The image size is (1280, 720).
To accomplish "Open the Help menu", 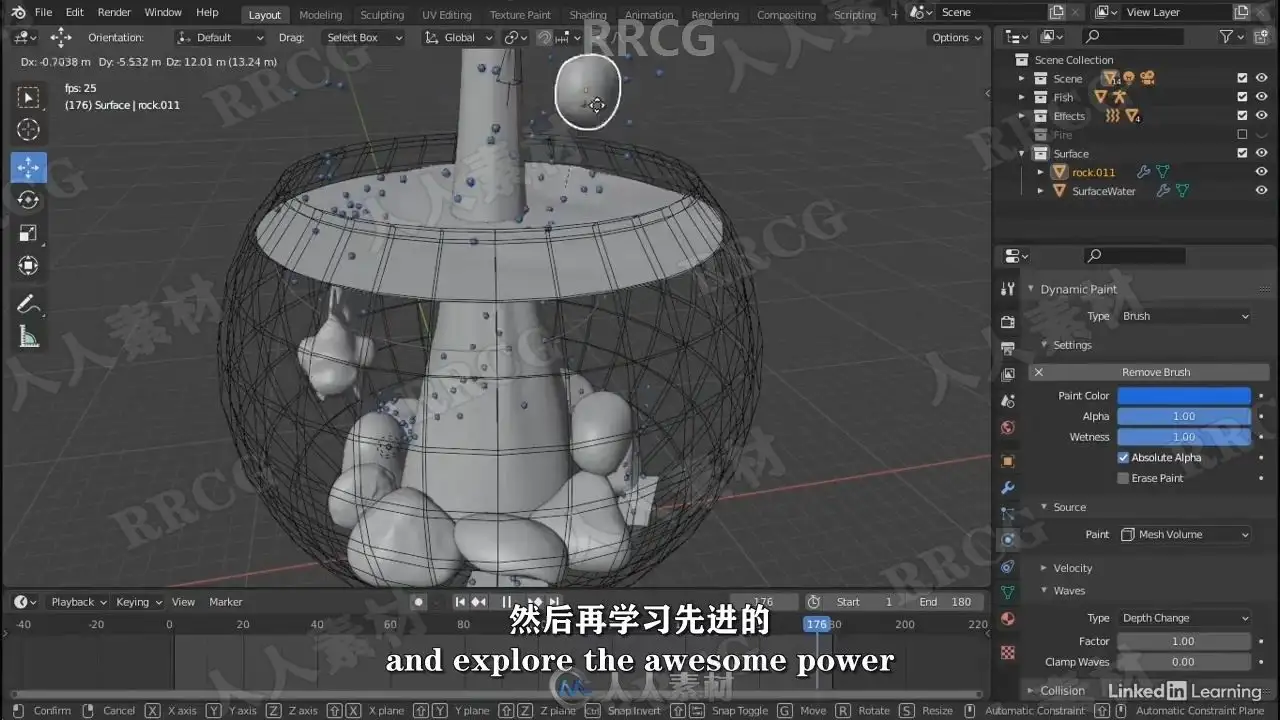I will 207,12.
